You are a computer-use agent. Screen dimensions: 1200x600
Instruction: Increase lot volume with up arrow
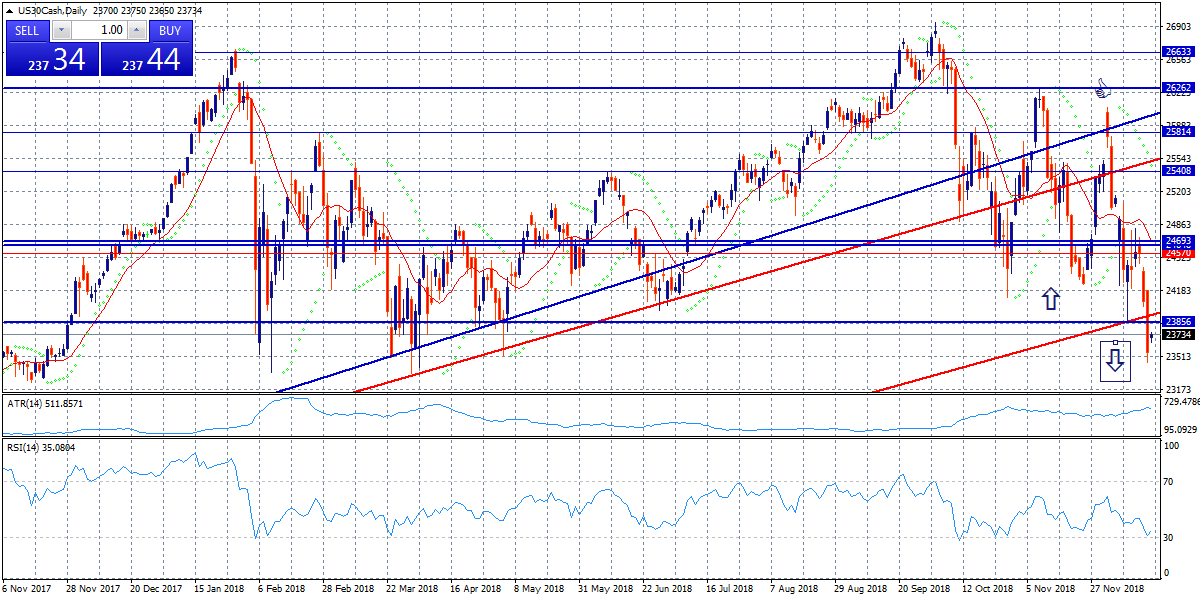137,30
